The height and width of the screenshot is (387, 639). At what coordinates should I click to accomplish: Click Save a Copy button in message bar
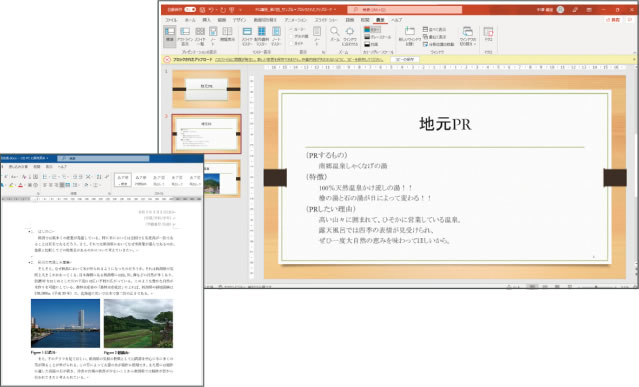(x=404, y=59)
